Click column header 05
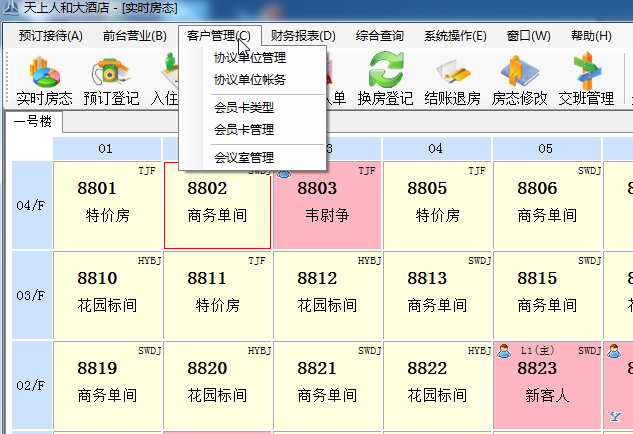This screenshot has width=633, height=434. pyautogui.click(x=547, y=149)
